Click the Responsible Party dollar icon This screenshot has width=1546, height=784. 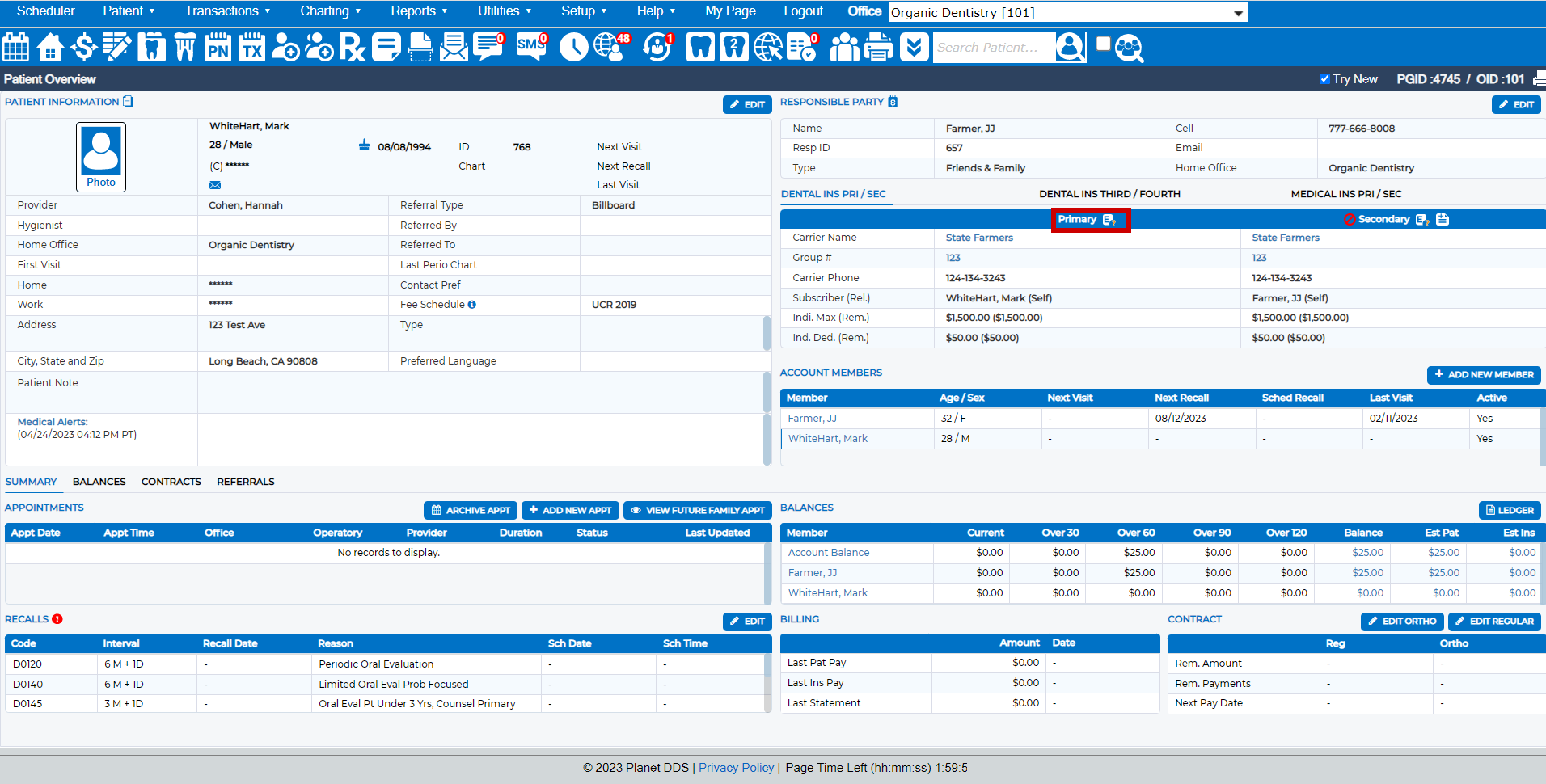(893, 102)
